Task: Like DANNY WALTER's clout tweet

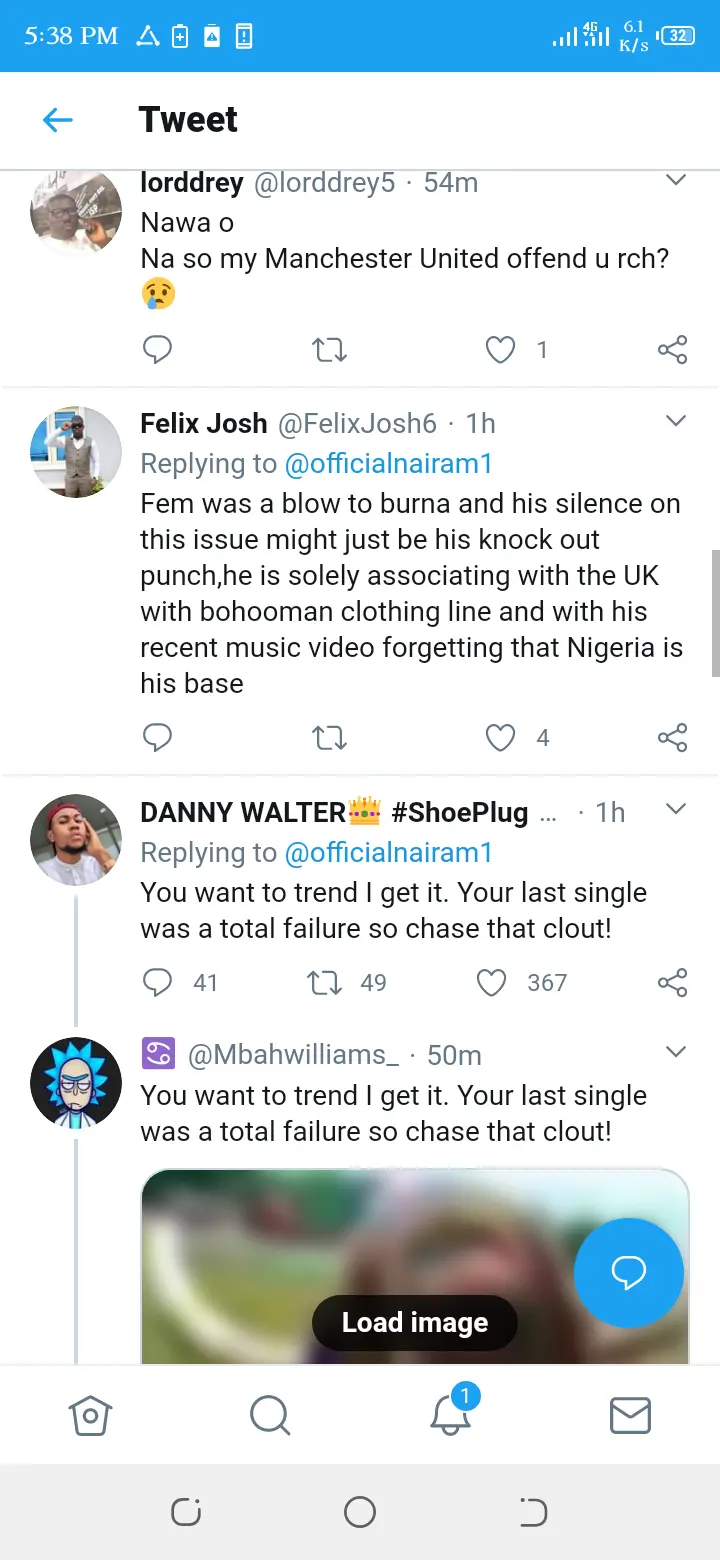Action: coord(491,983)
